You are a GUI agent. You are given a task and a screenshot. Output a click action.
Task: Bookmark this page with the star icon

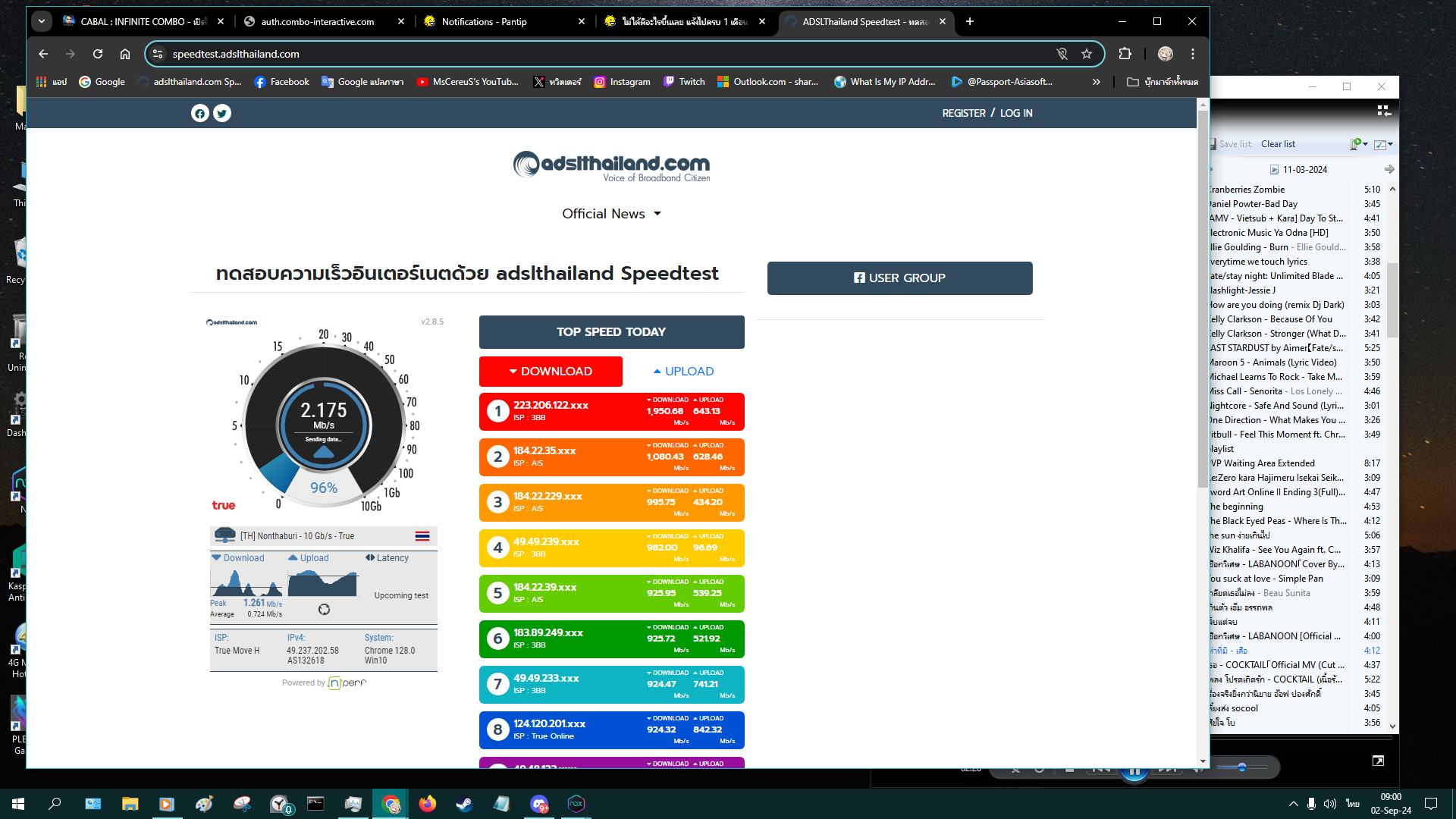1087,54
